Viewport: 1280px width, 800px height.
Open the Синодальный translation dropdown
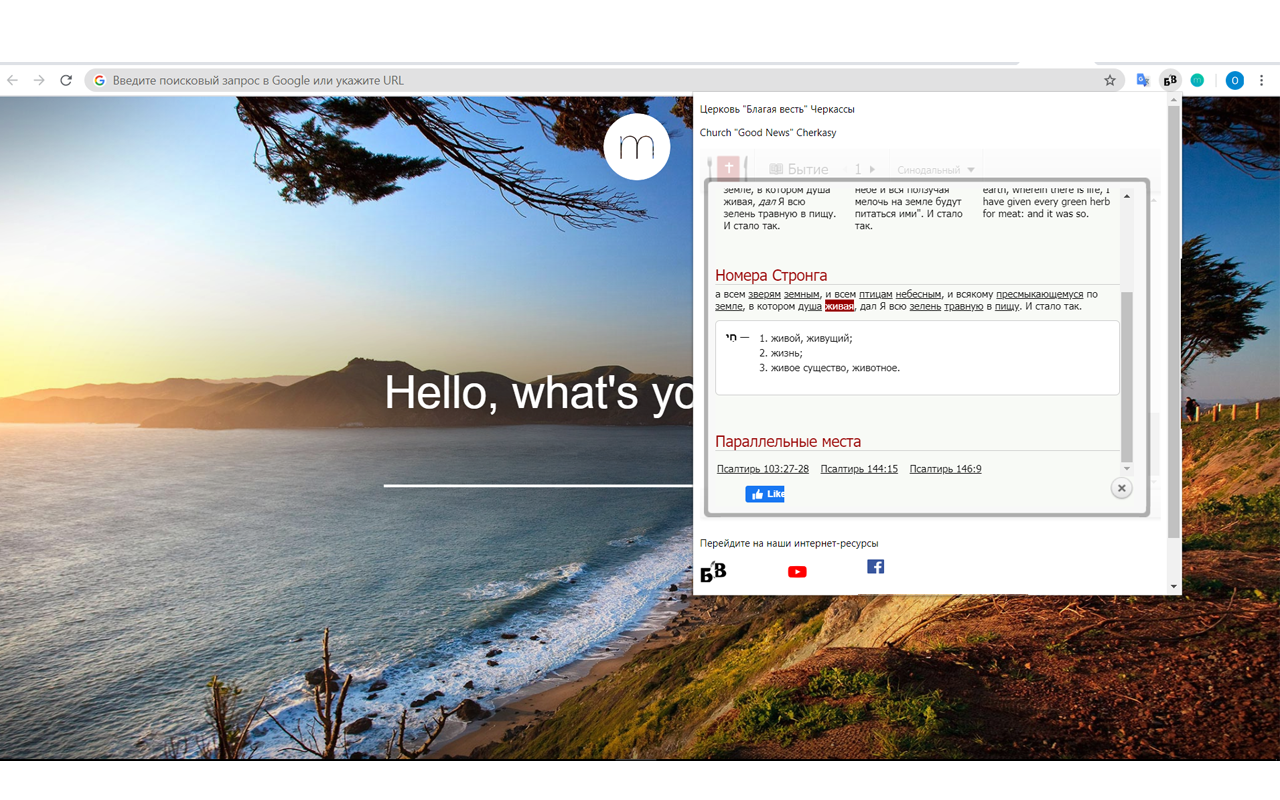(x=935, y=170)
